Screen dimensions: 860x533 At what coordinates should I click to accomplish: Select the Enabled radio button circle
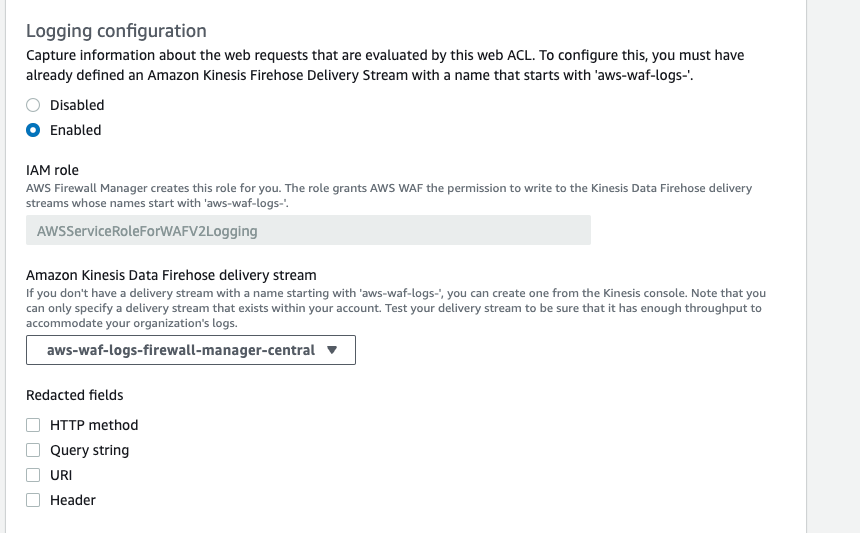(x=33, y=130)
